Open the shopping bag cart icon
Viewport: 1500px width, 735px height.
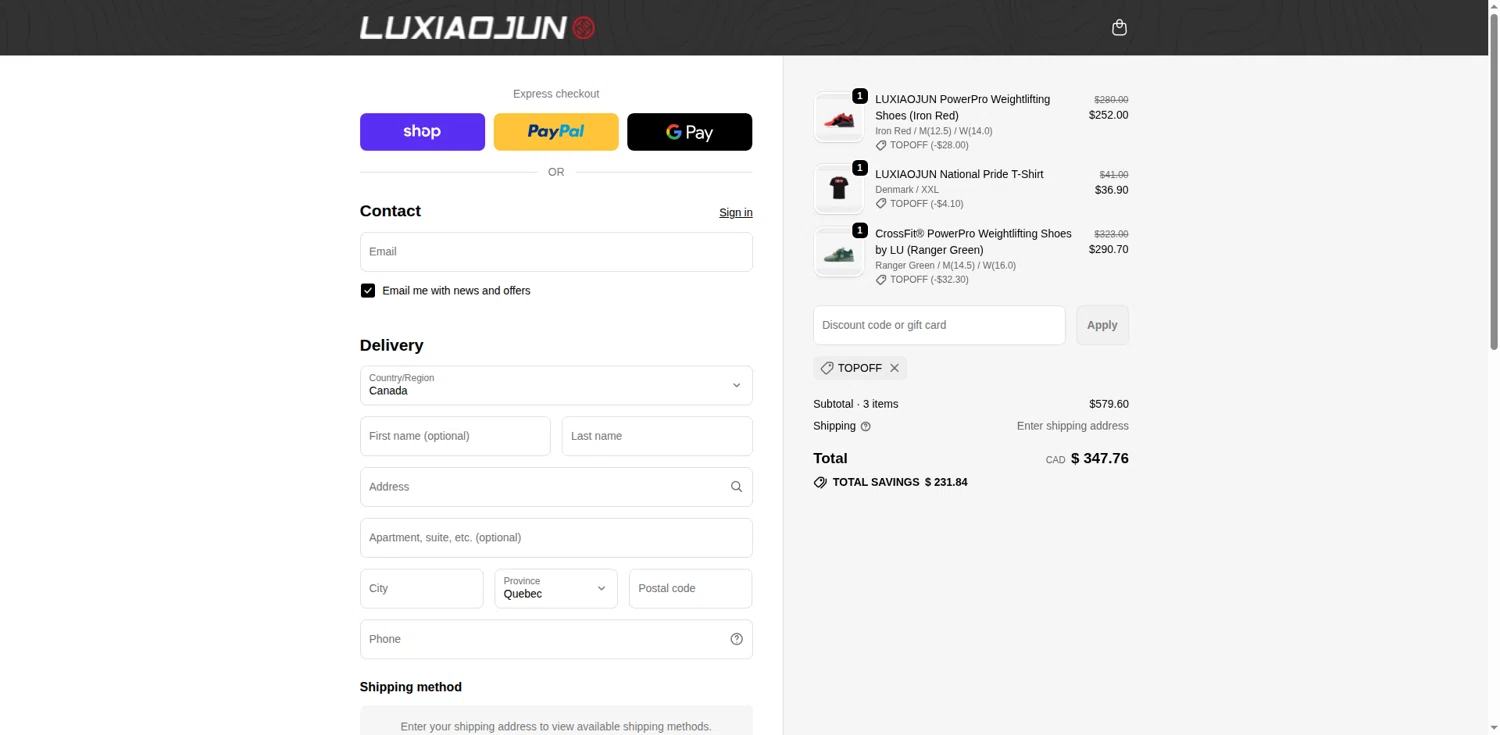[x=1119, y=27]
